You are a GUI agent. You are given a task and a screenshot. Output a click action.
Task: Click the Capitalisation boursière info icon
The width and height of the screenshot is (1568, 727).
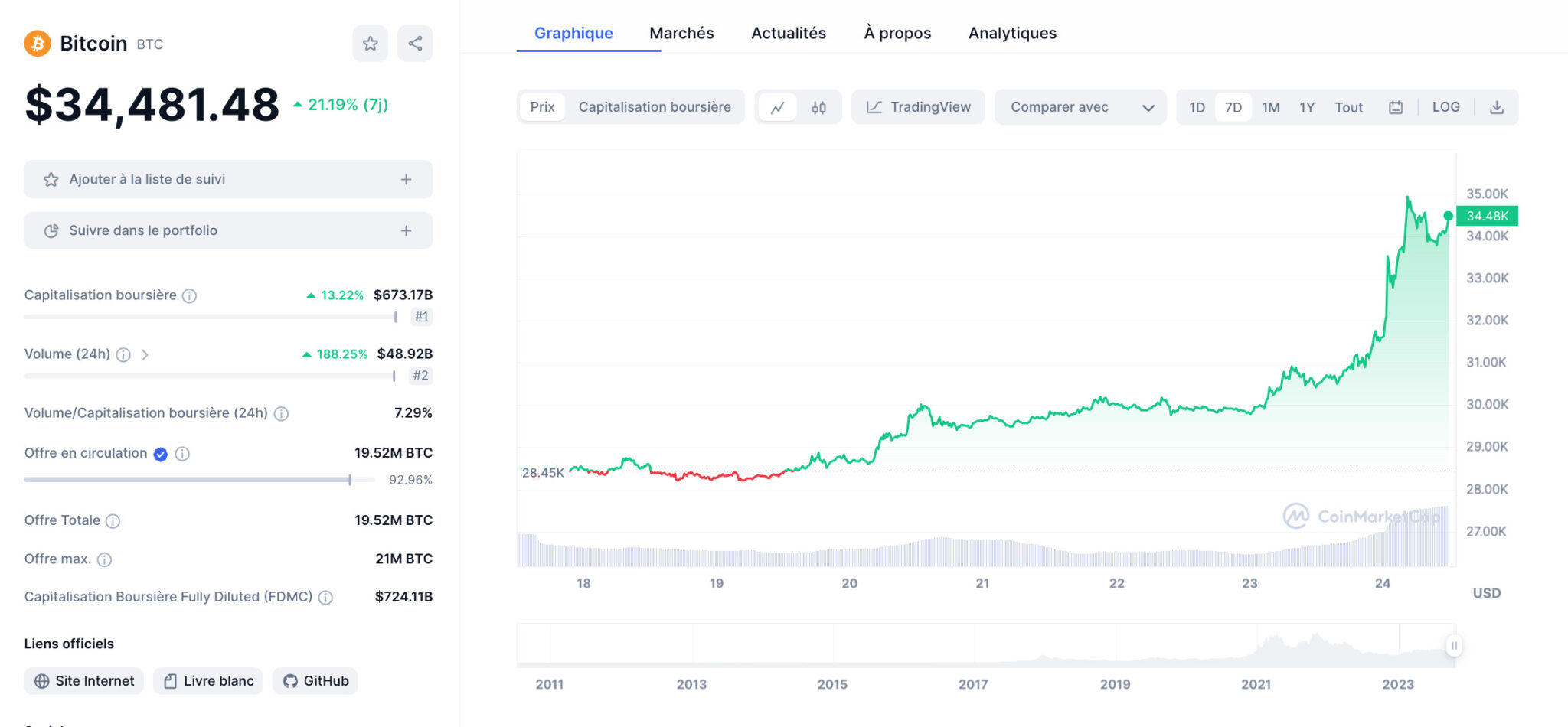(x=190, y=295)
